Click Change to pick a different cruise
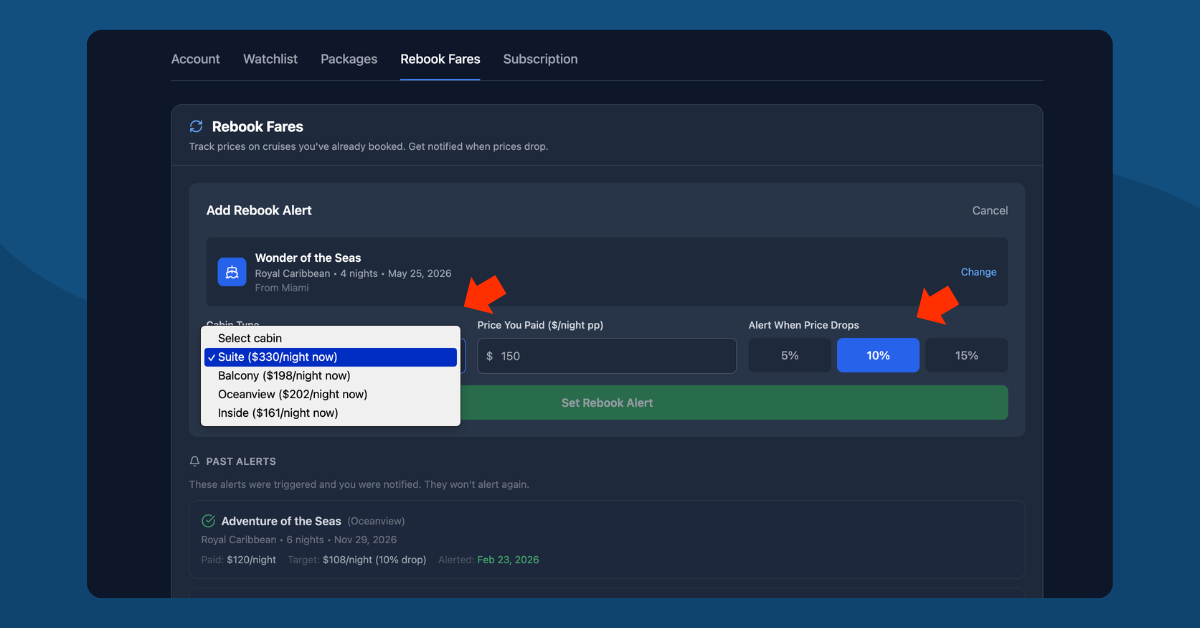The height and width of the screenshot is (628, 1200). (x=978, y=271)
